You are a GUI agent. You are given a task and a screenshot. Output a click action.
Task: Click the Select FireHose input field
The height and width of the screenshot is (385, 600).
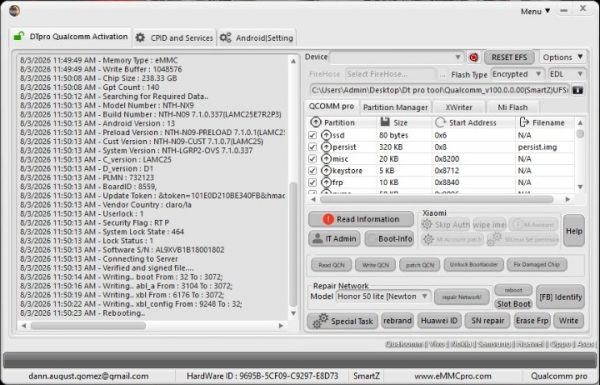[x=390, y=74]
